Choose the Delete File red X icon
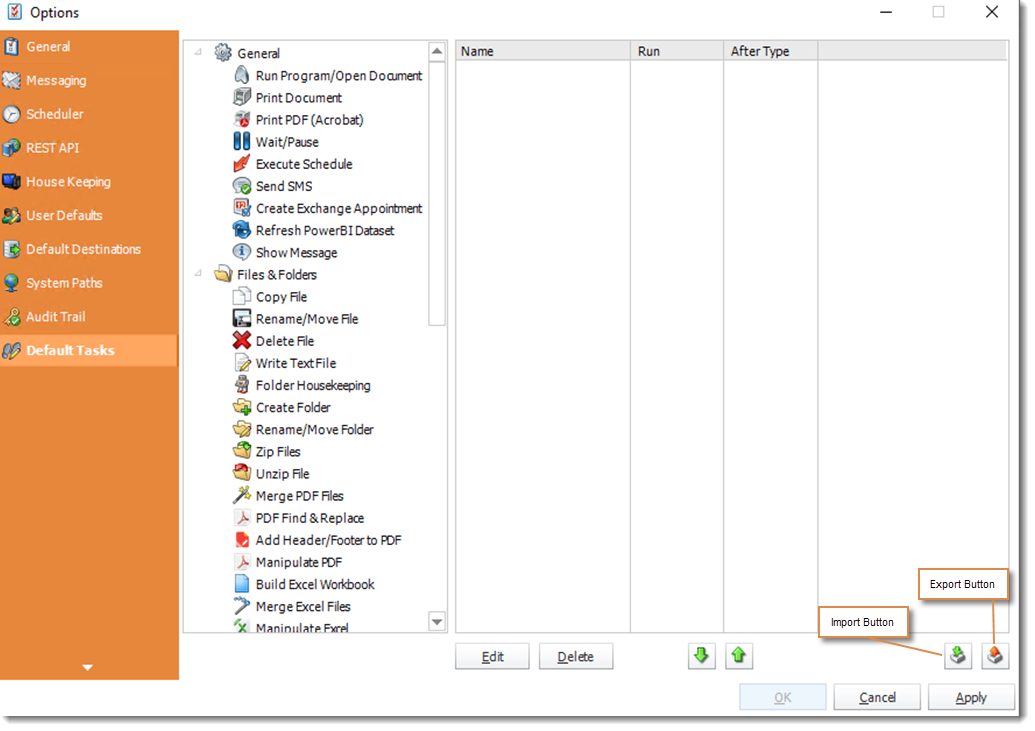Screen dimensions: 1035x731 (x=241, y=341)
